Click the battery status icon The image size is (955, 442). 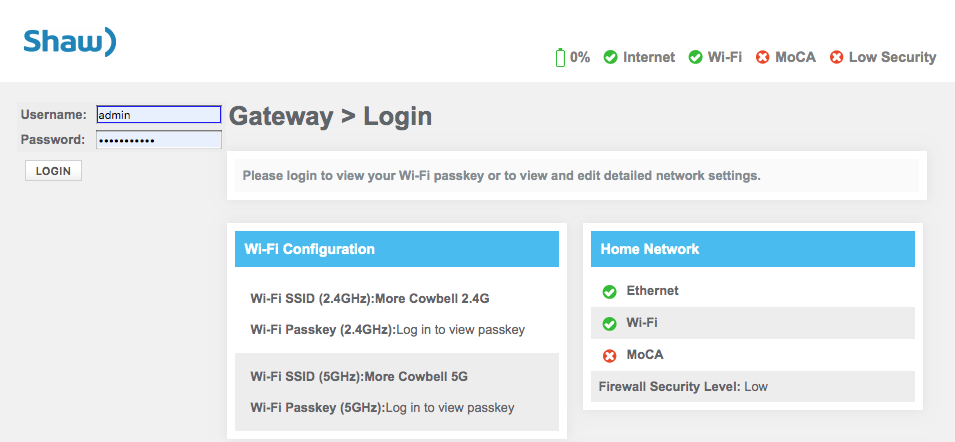(x=560, y=58)
